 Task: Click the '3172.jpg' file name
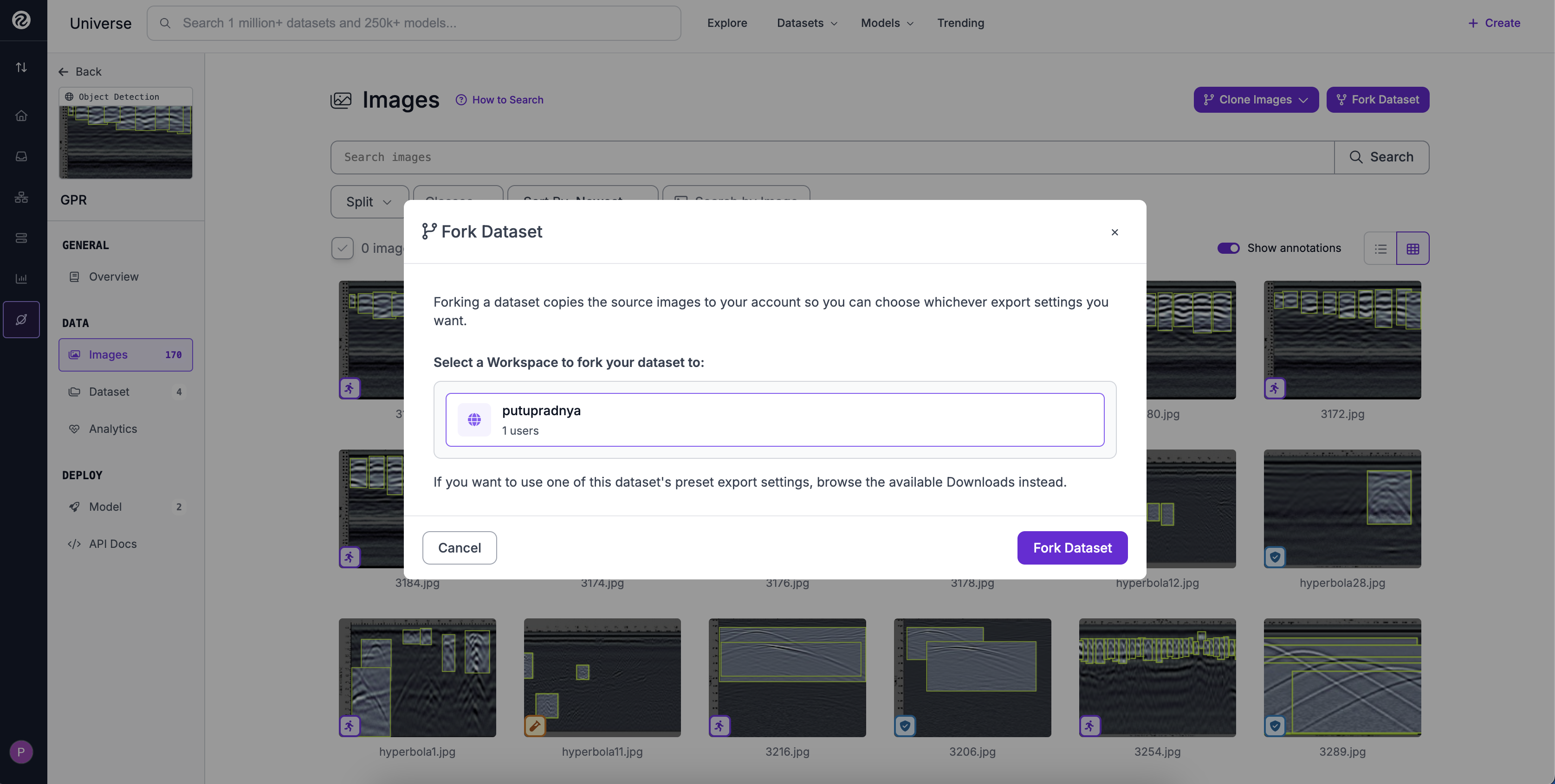pyautogui.click(x=1342, y=414)
